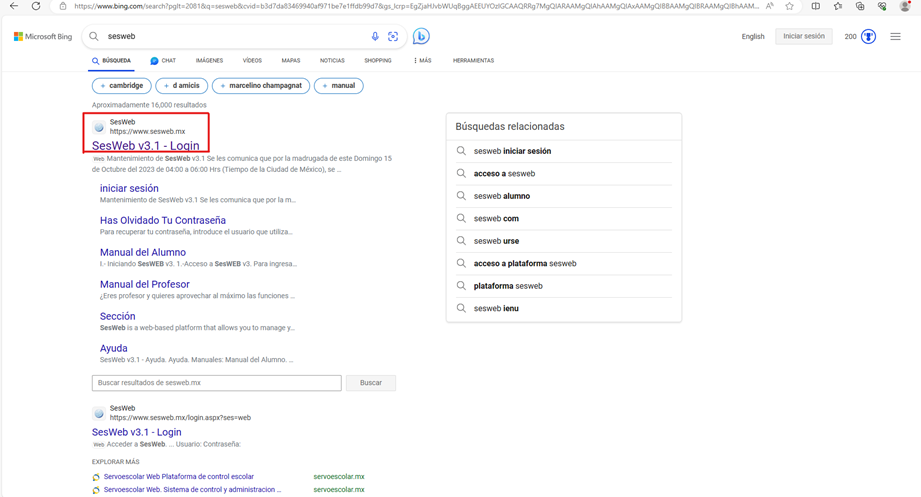
Task: Search related 'acceso a plataforma sesweb'
Action: (525, 263)
